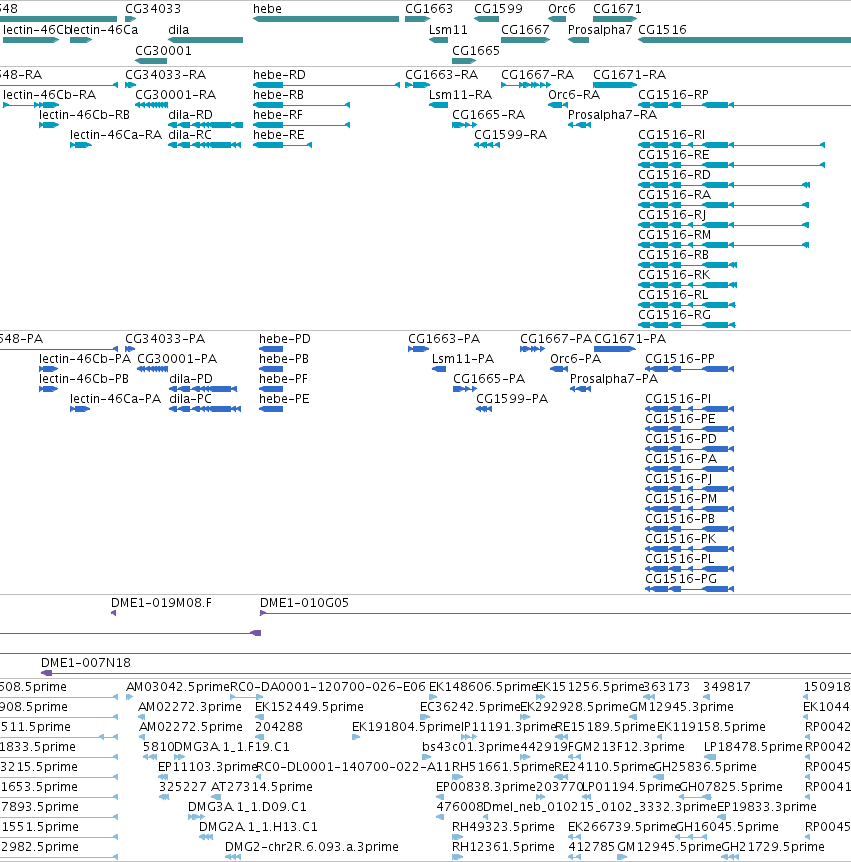Click protein CG30001-PA

(177, 359)
